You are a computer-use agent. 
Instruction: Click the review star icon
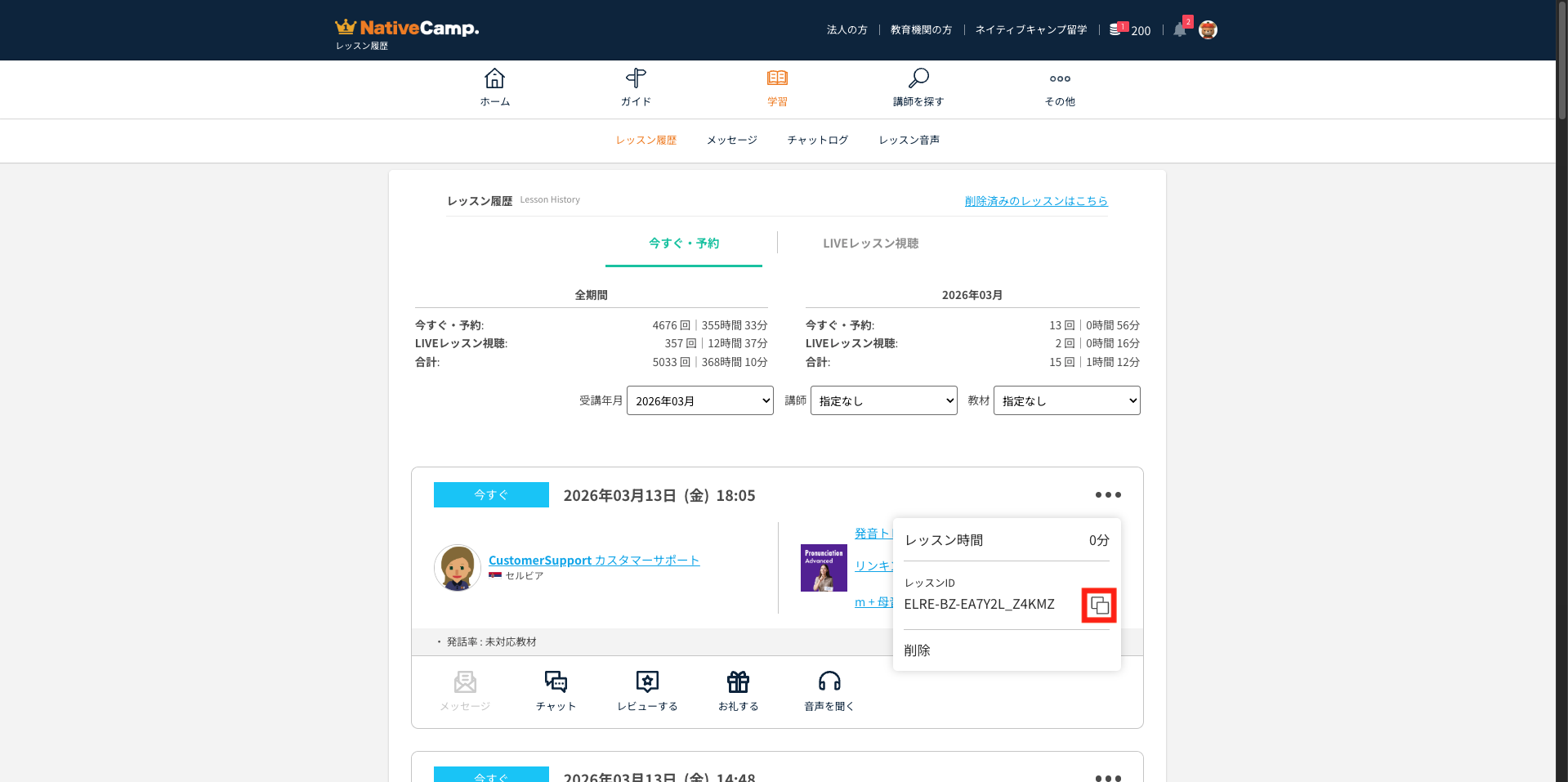pyautogui.click(x=647, y=681)
